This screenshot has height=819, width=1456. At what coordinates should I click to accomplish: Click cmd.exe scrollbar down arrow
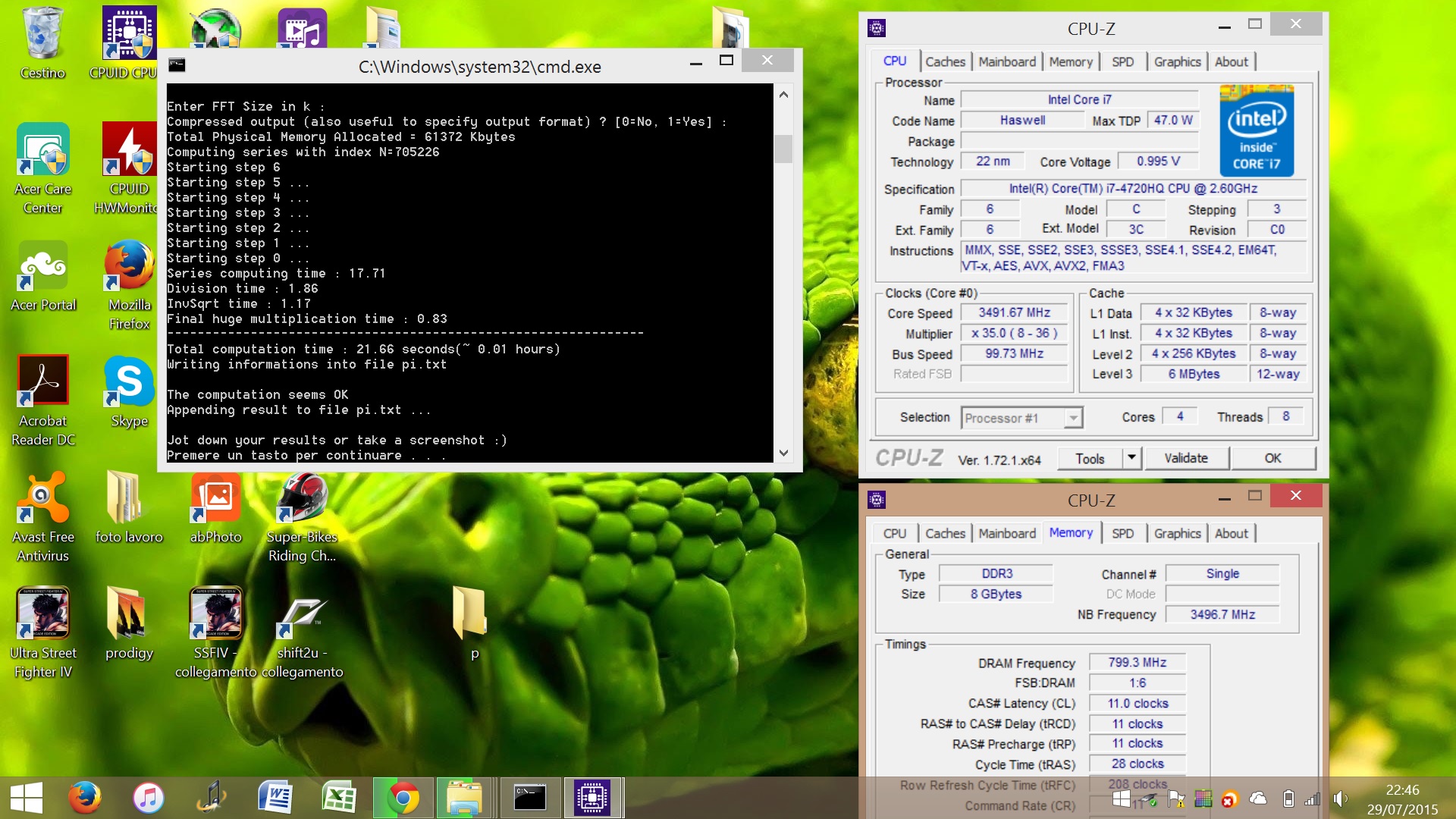pyautogui.click(x=783, y=453)
